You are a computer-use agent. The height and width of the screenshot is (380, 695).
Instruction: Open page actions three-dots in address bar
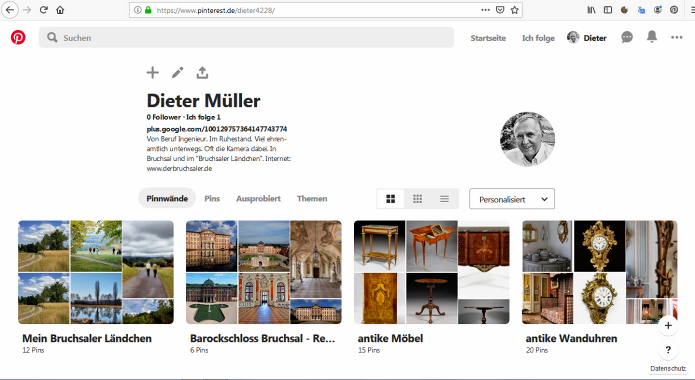(485, 10)
